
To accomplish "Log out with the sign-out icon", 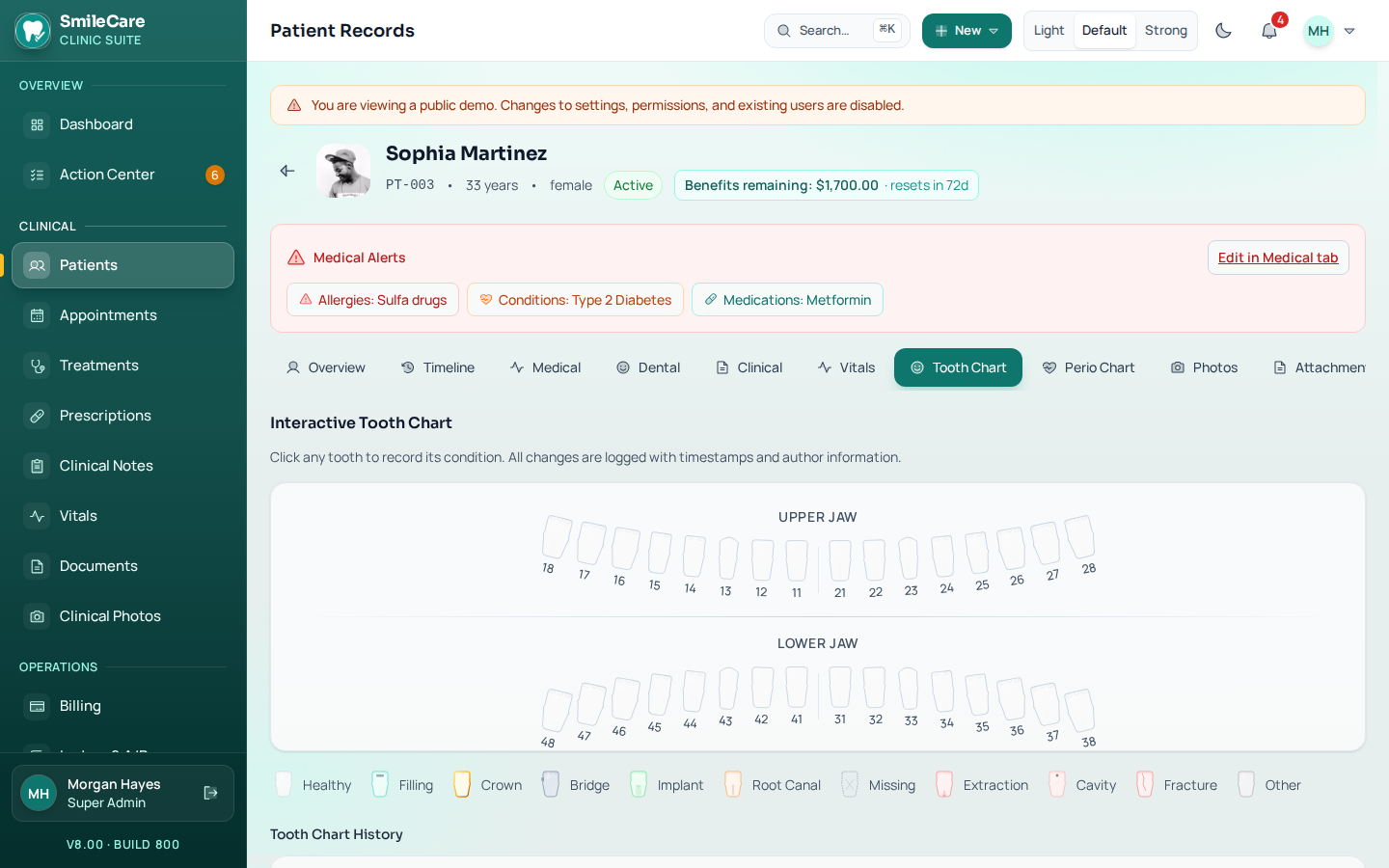I will tap(210, 793).
